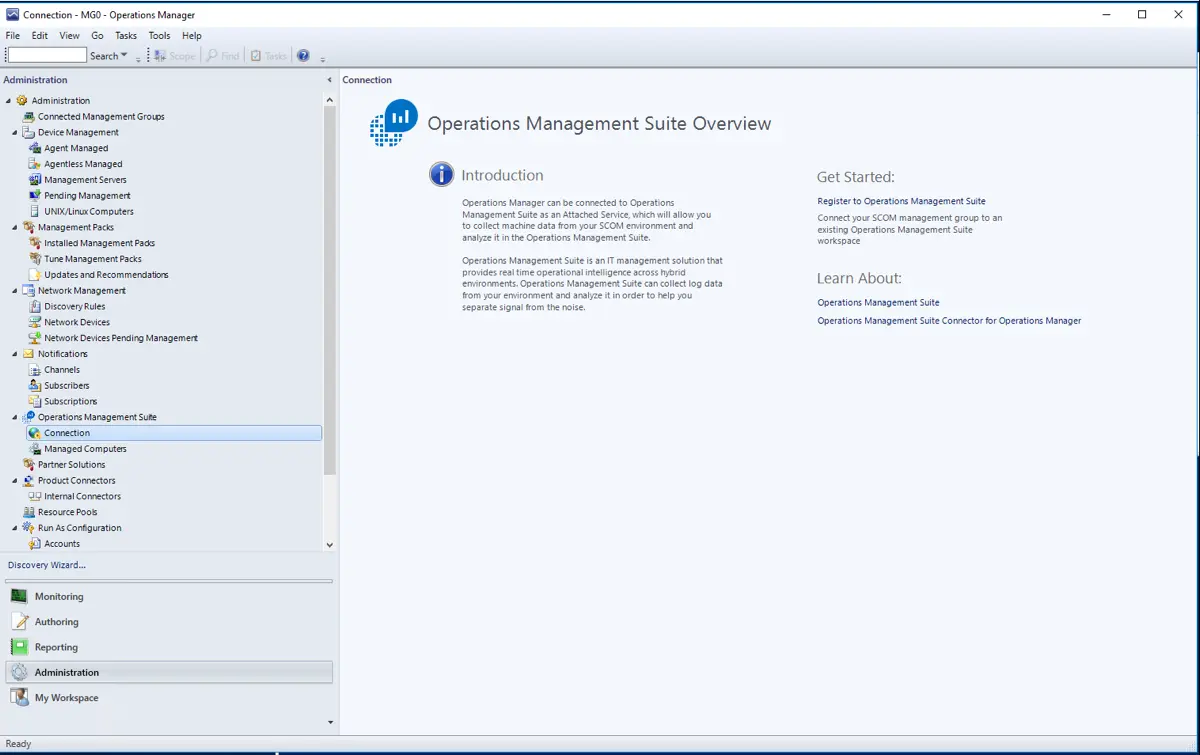Viewport: 1200px width, 755px height.
Task: Click the Resource Pools icon
Action: [29, 512]
